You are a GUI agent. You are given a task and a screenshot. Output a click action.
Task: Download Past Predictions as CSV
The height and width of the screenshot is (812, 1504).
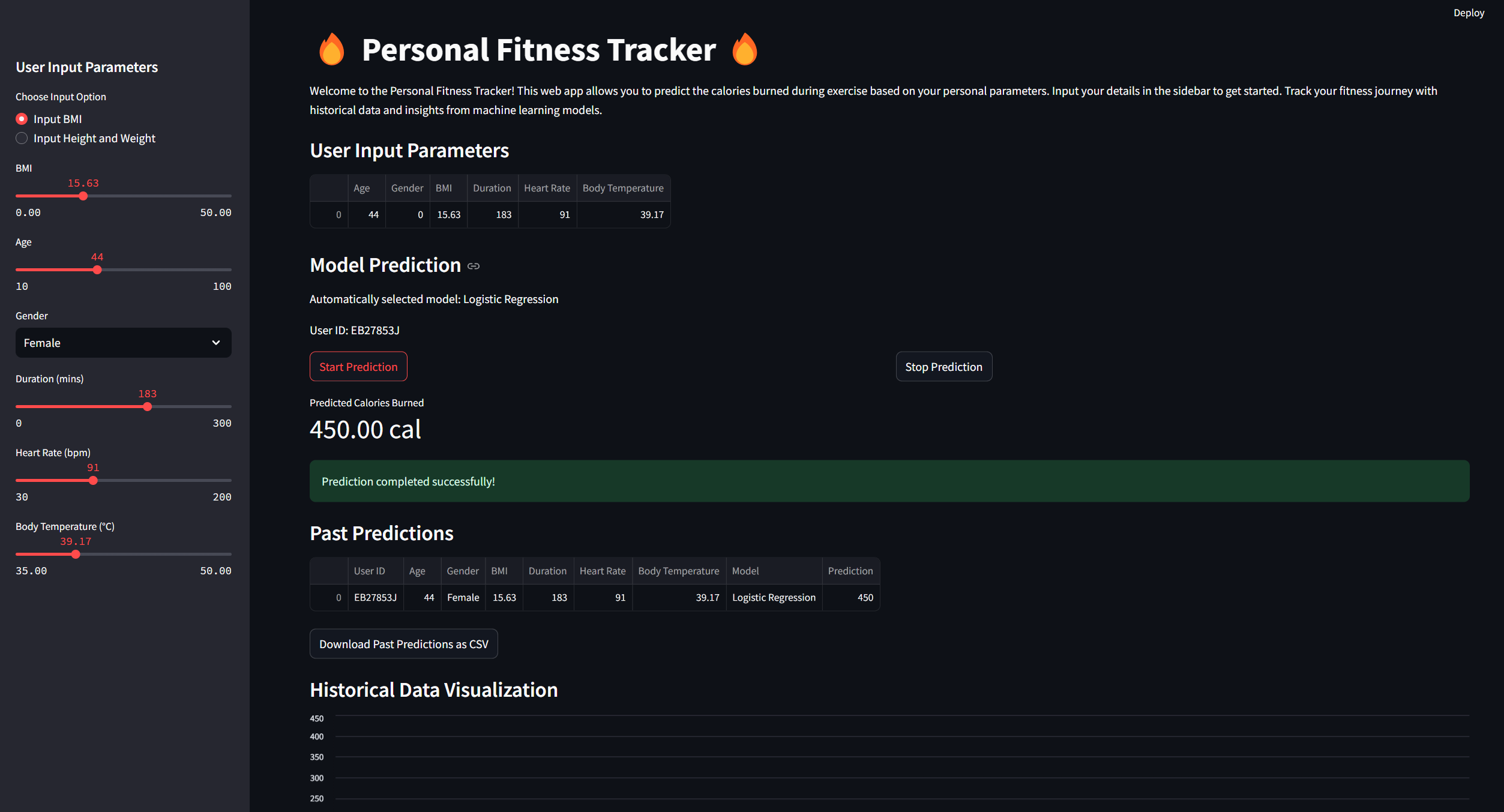tap(403, 644)
